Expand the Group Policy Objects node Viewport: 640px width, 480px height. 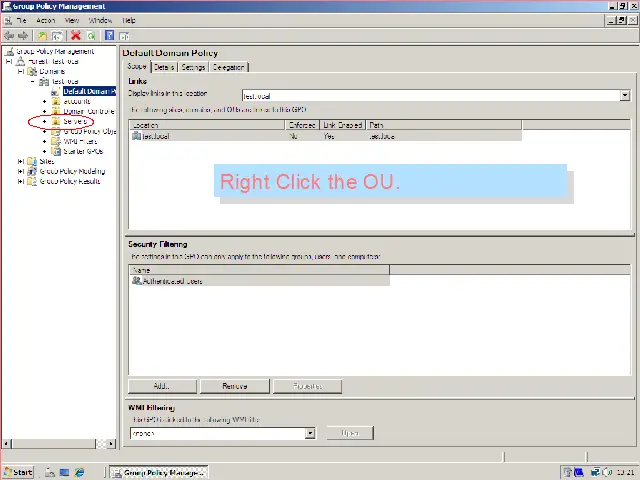[x=44, y=131]
